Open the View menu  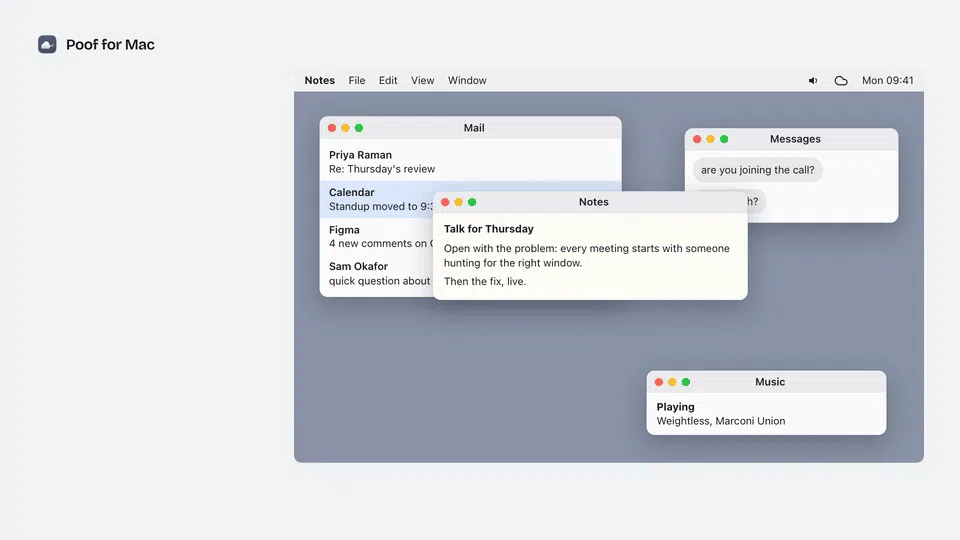(x=422, y=80)
